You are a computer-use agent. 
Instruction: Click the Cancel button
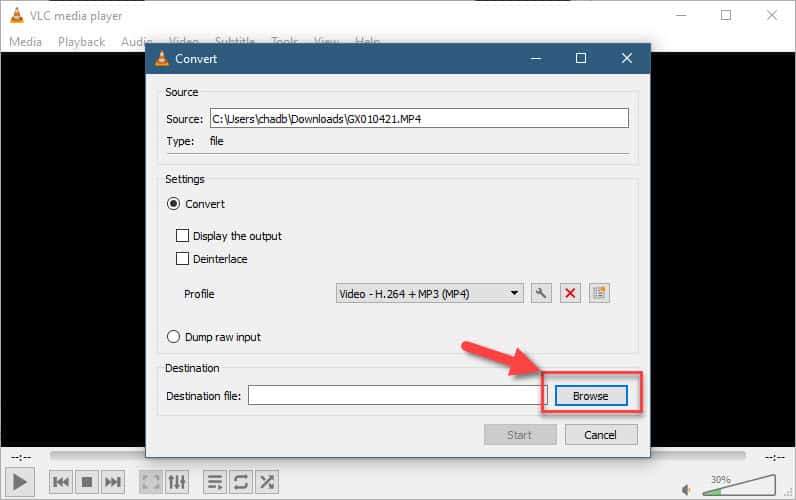pos(601,435)
